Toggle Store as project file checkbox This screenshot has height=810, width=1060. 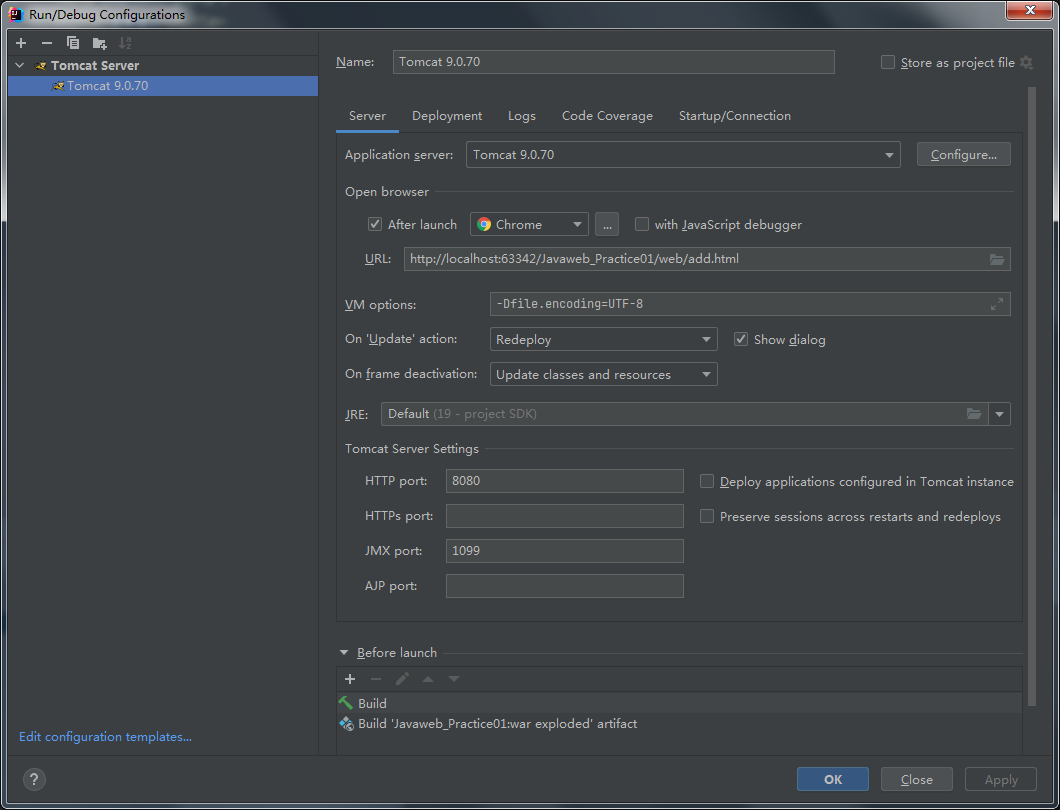pos(888,62)
